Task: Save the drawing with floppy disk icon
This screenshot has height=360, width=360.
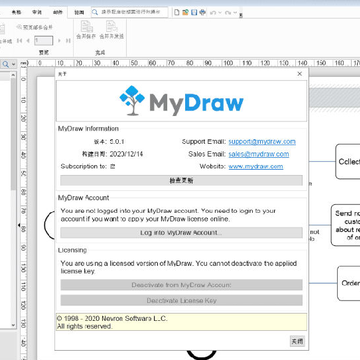Action: click(x=194, y=13)
